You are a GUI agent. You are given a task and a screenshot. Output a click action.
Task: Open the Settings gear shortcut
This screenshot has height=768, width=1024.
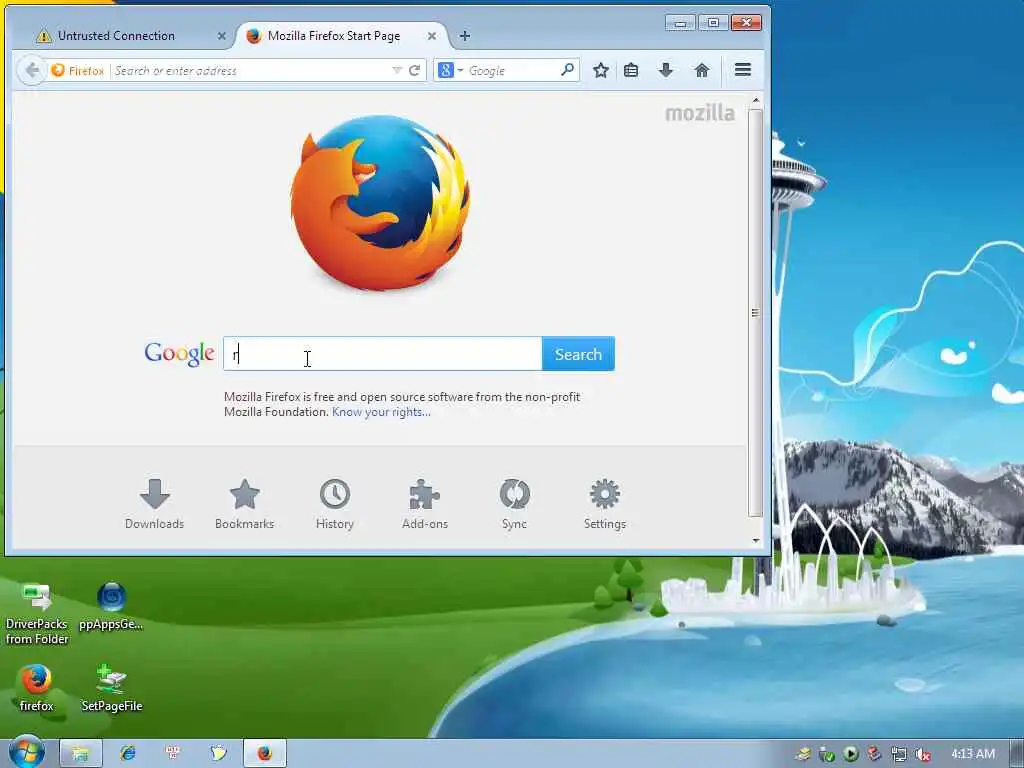click(605, 504)
